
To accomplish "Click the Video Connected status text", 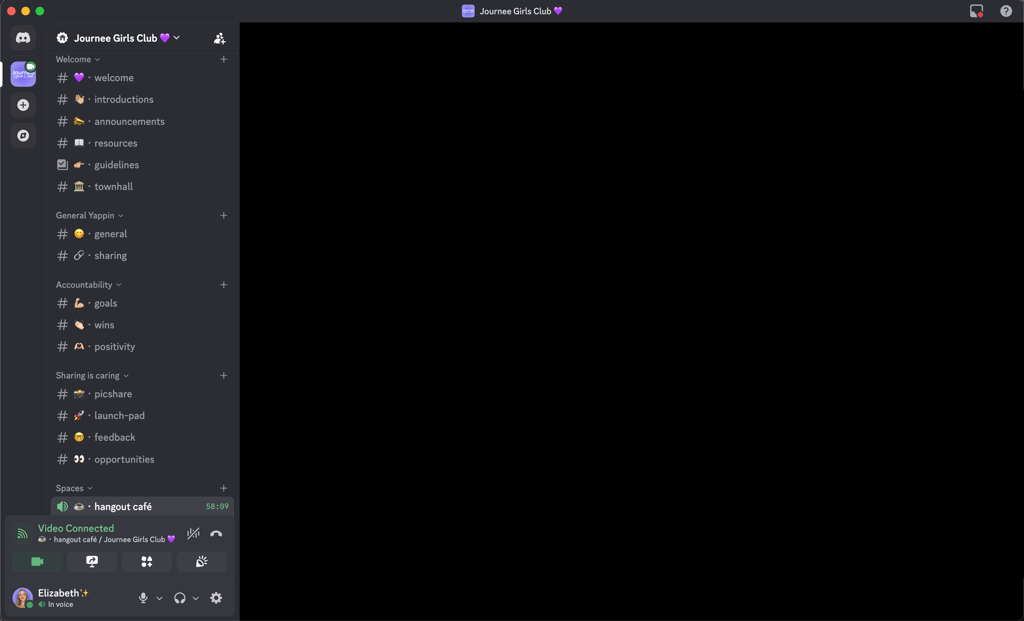I will (x=76, y=528).
